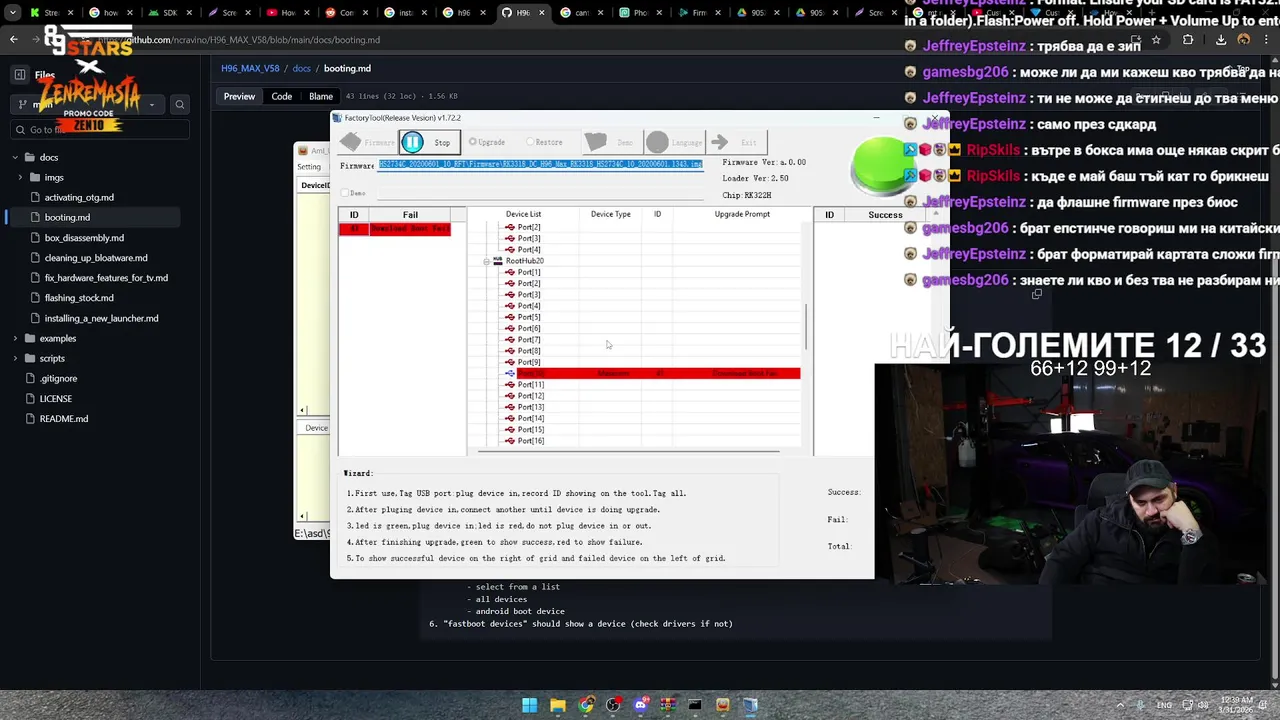Open the Setting menu in background window
The image size is (1280, 720).
309,167
